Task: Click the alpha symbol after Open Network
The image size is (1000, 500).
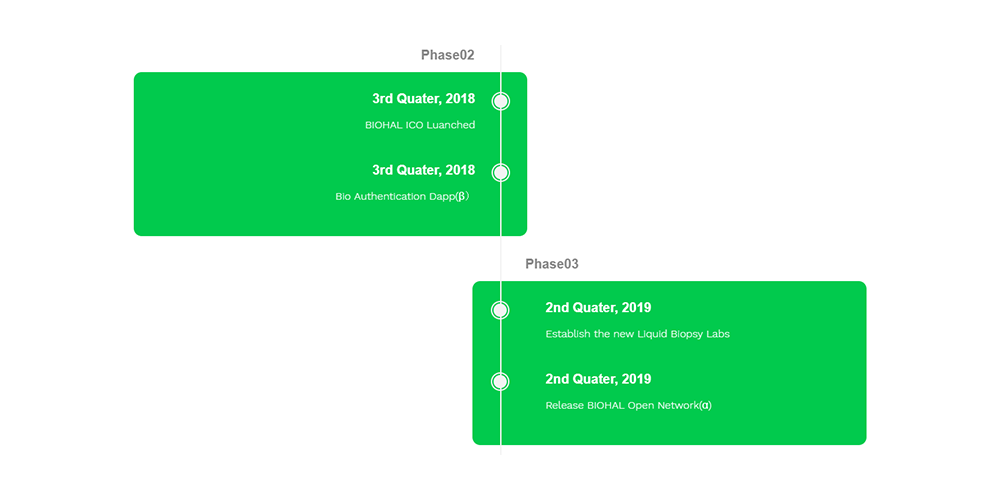Action: (x=705, y=406)
